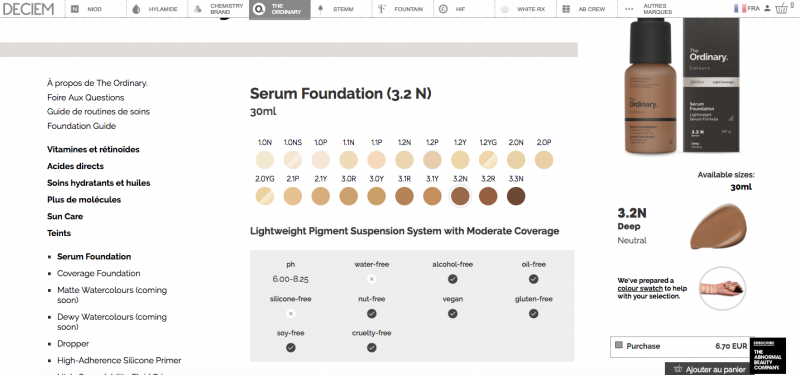Select shade swatch 1.0N

coord(265,160)
